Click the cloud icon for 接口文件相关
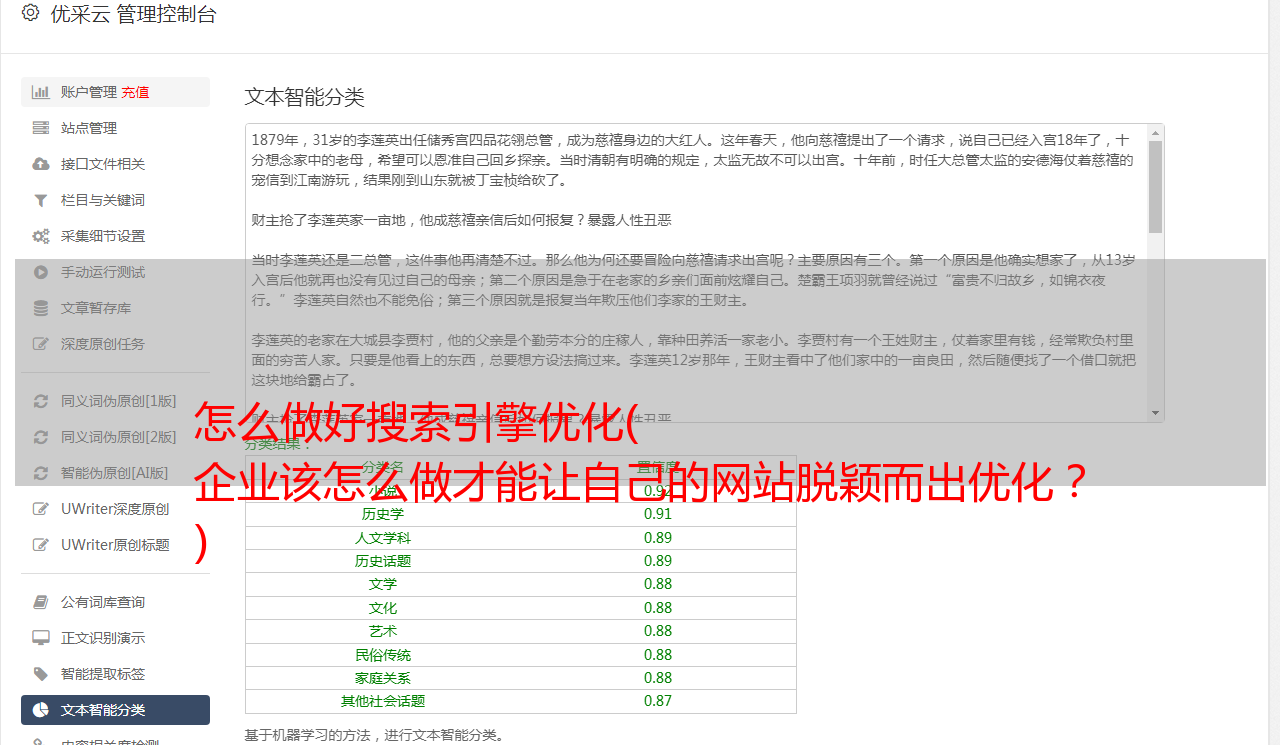 click(40, 164)
